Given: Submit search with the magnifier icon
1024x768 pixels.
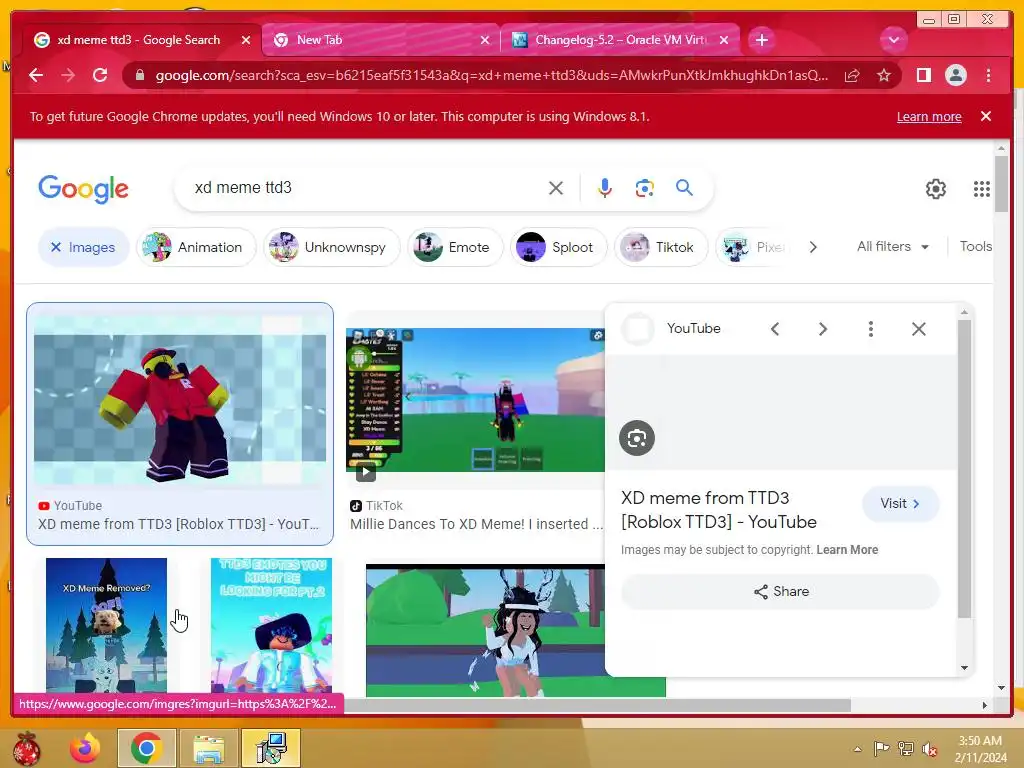Looking at the screenshot, I should coord(684,188).
